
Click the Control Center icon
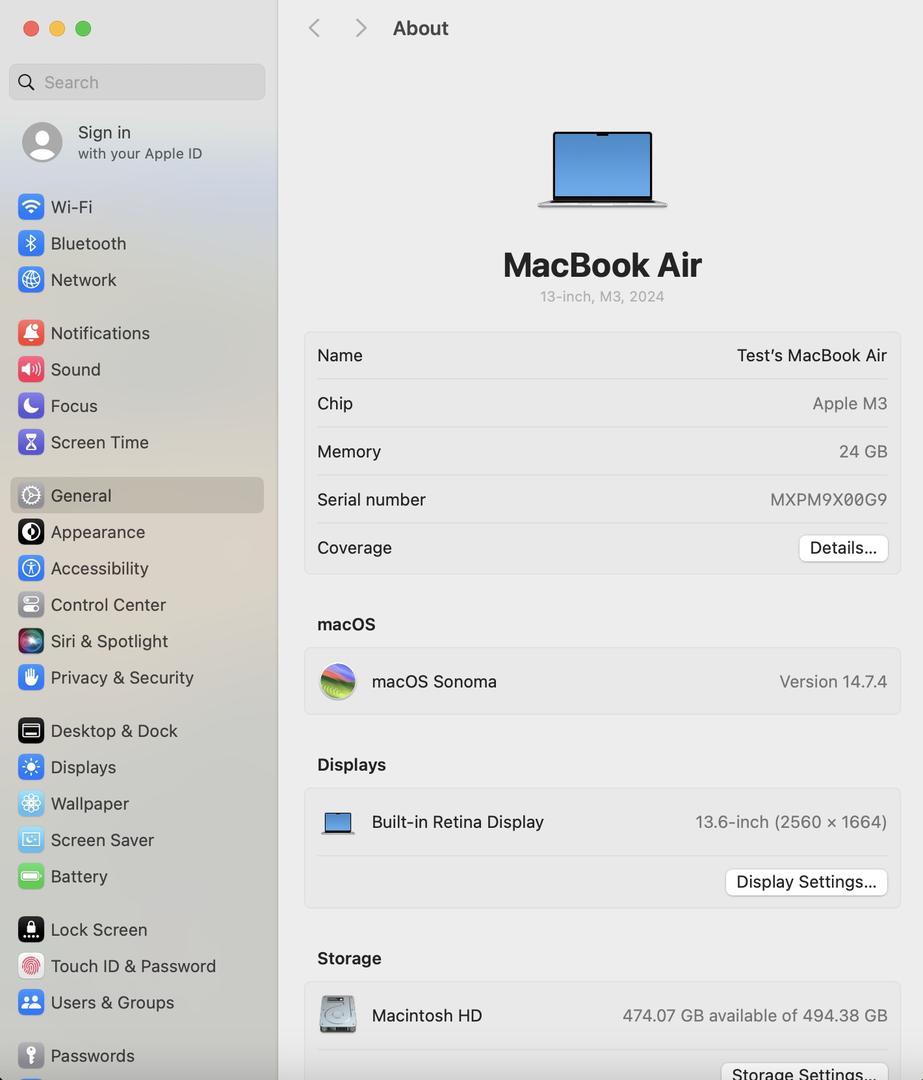(x=31, y=605)
